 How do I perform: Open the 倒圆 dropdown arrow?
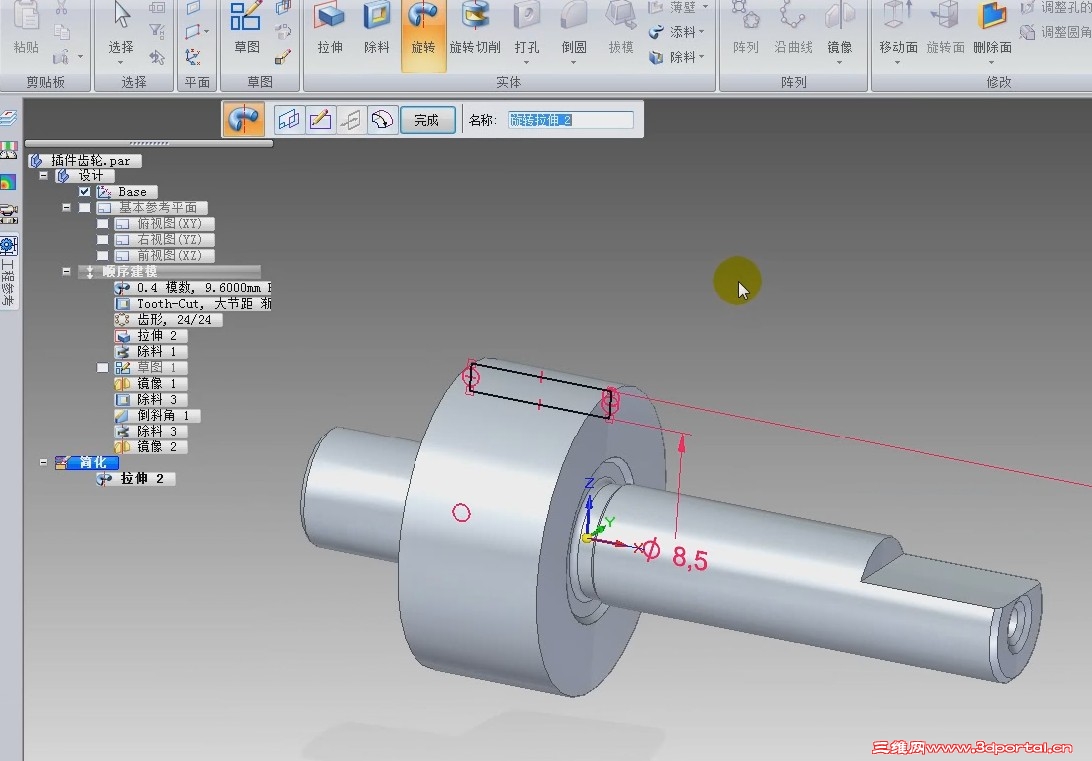click(574, 63)
